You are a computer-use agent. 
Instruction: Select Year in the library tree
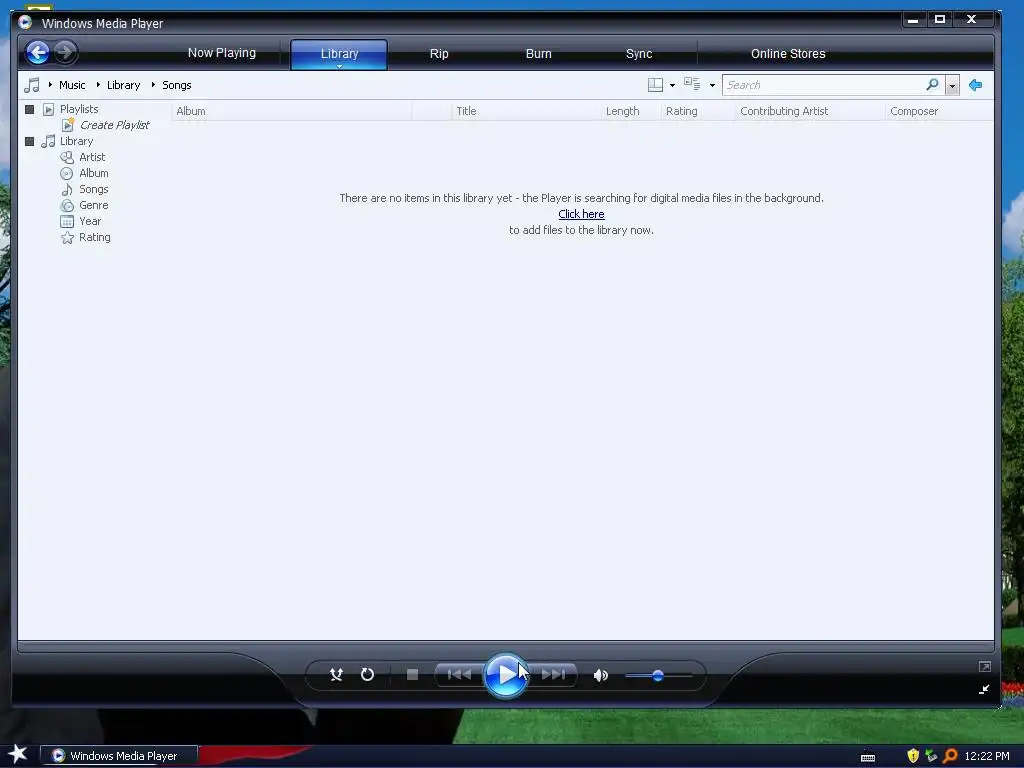(90, 221)
